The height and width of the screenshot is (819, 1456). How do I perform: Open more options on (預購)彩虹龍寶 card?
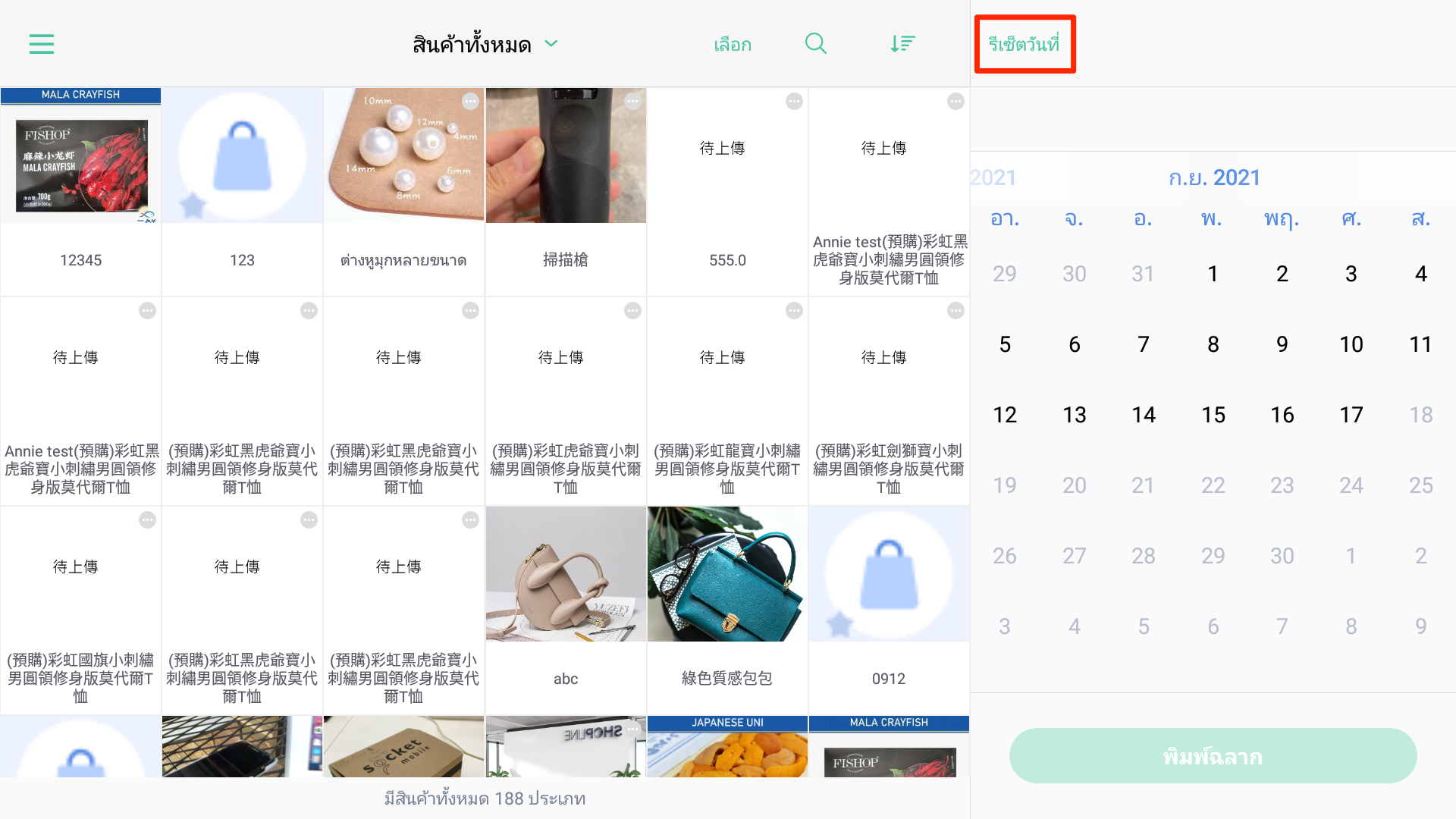(x=794, y=311)
